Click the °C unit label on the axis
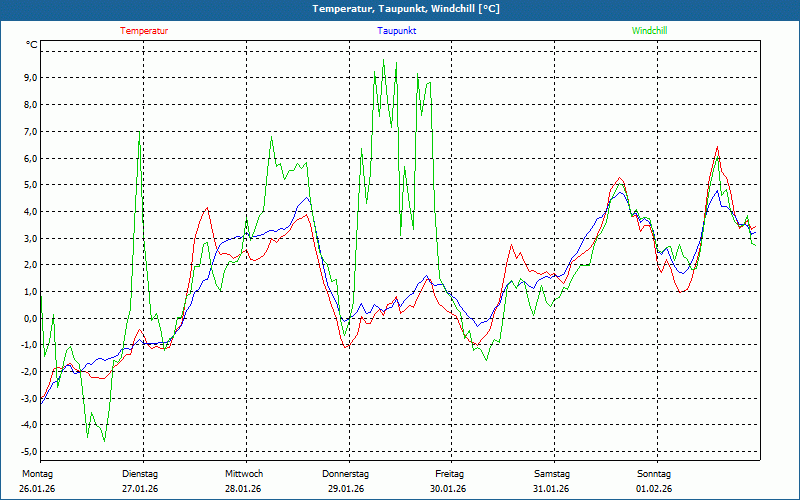The width and height of the screenshot is (800, 500). point(32,45)
